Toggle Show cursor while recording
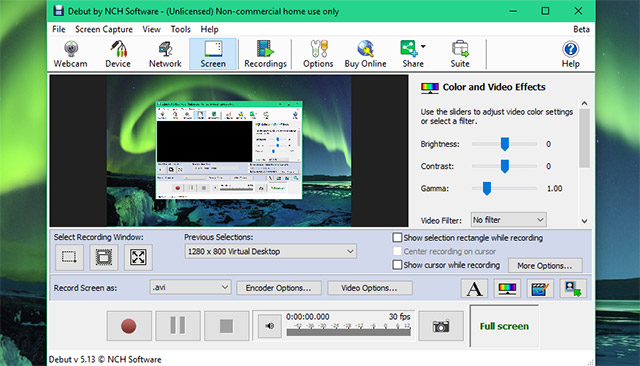The image size is (640, 366). tap(397, 265)
